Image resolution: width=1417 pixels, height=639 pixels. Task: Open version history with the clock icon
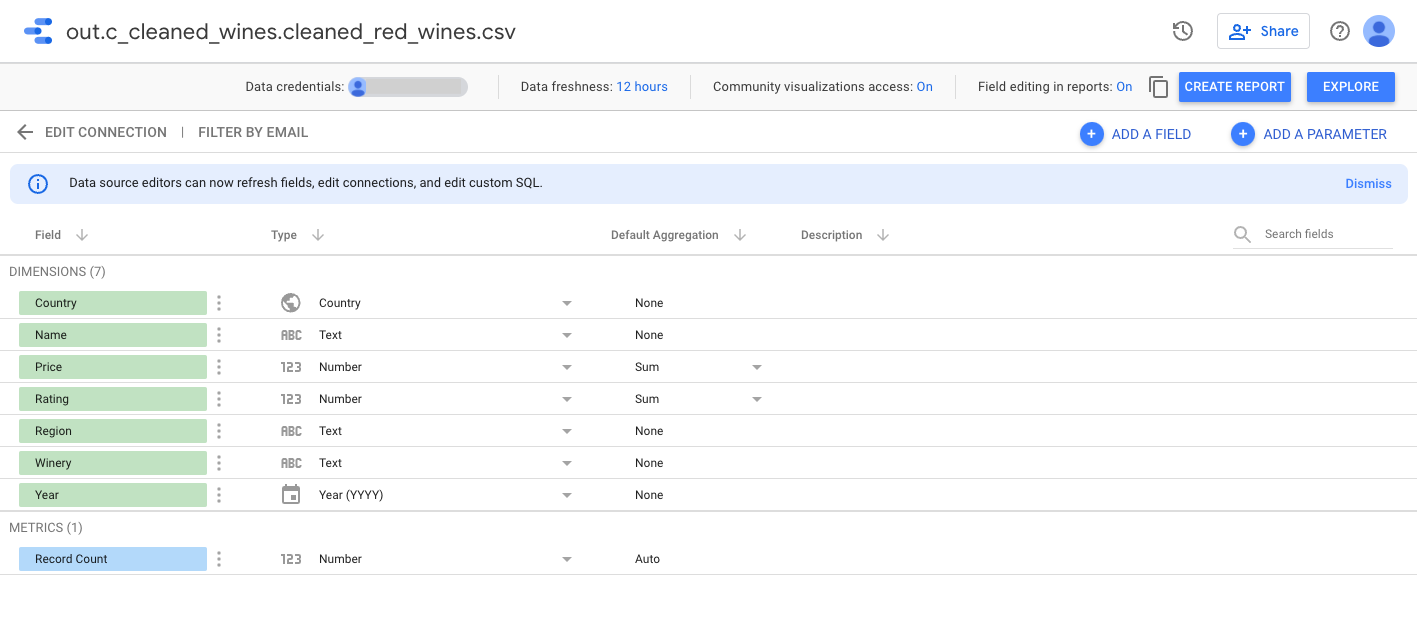coord(1182,31)
